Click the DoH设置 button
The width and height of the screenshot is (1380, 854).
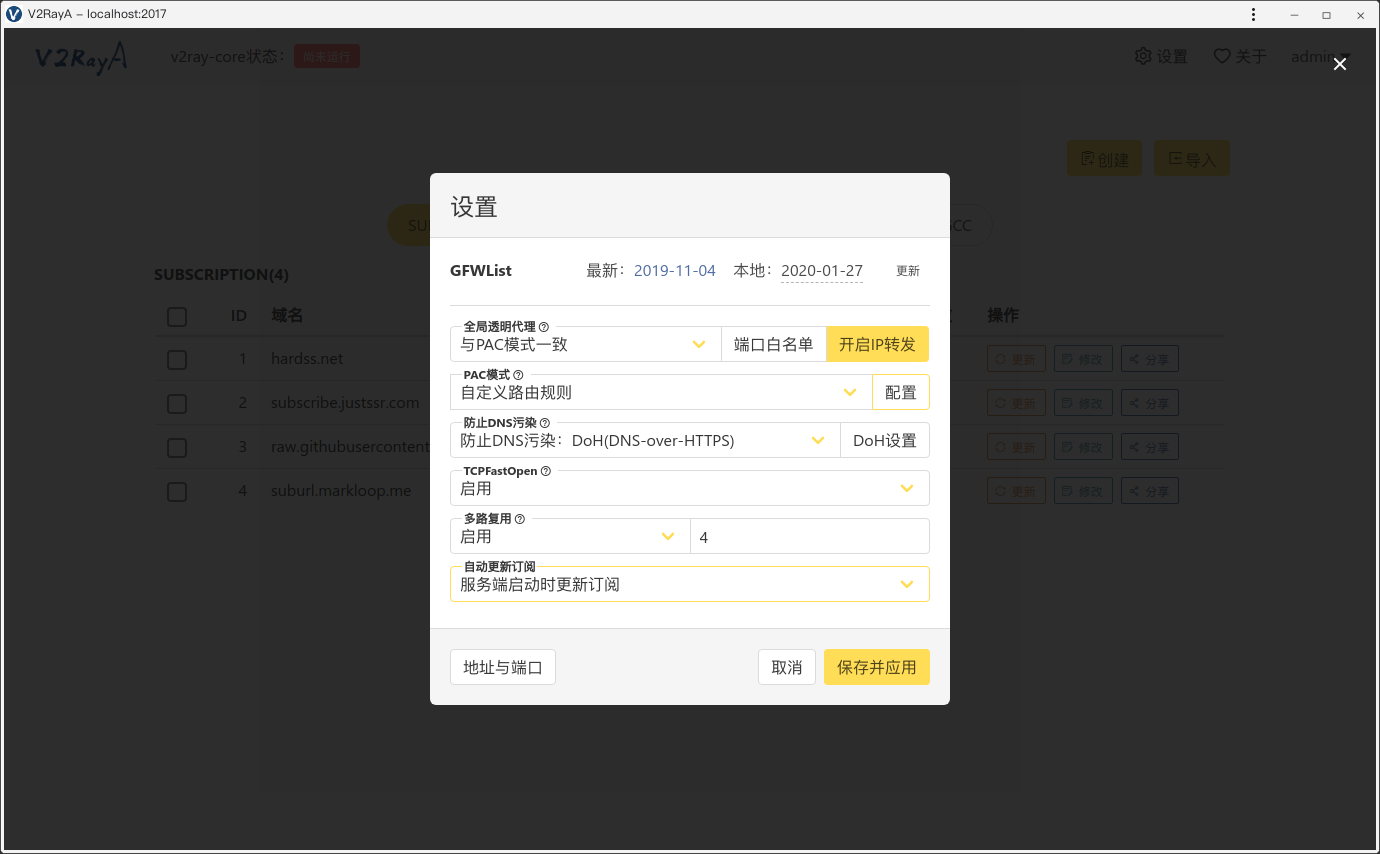(885, 440)
